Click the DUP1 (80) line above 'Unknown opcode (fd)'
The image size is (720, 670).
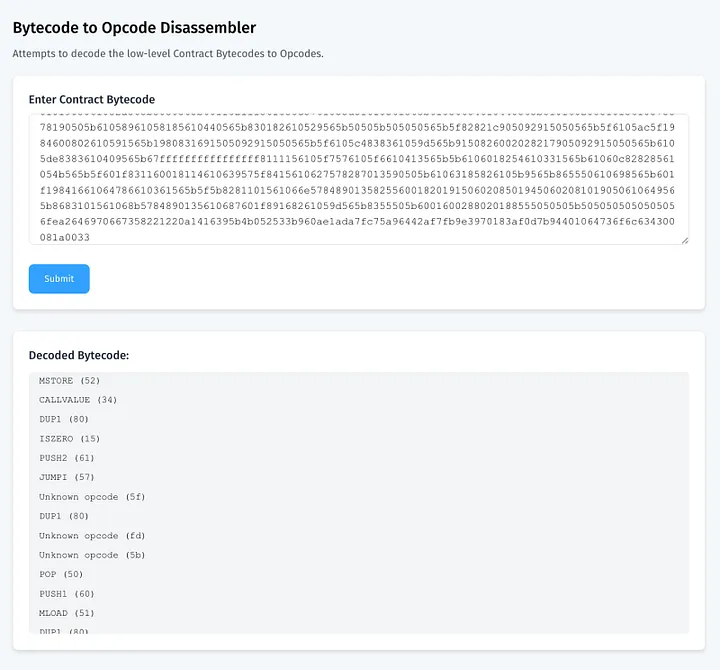64,516
